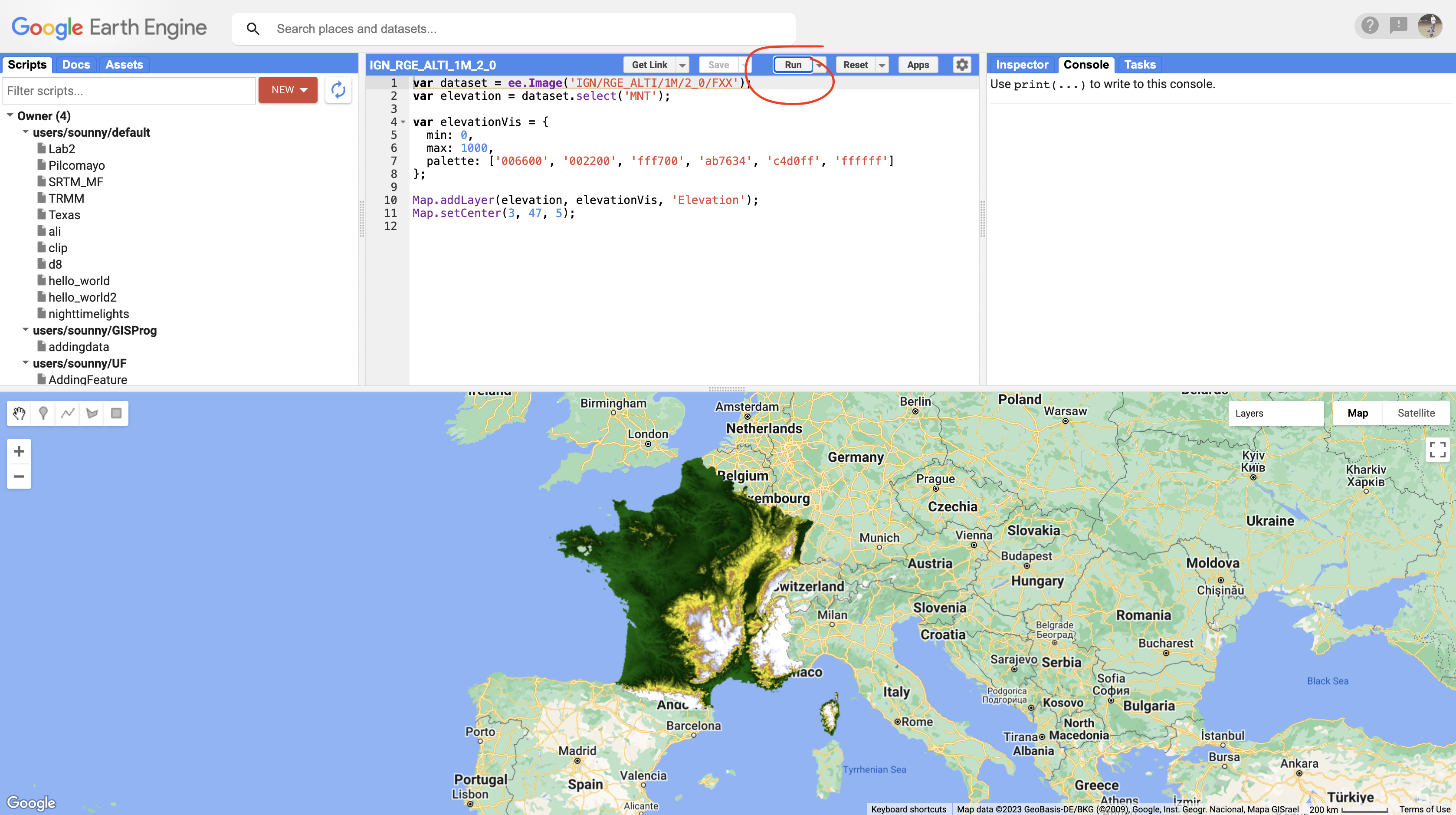Select the hand pan tool on the map
This screenshot has width=1456, height=815.
pyautogui.click(x=19, y=413)
